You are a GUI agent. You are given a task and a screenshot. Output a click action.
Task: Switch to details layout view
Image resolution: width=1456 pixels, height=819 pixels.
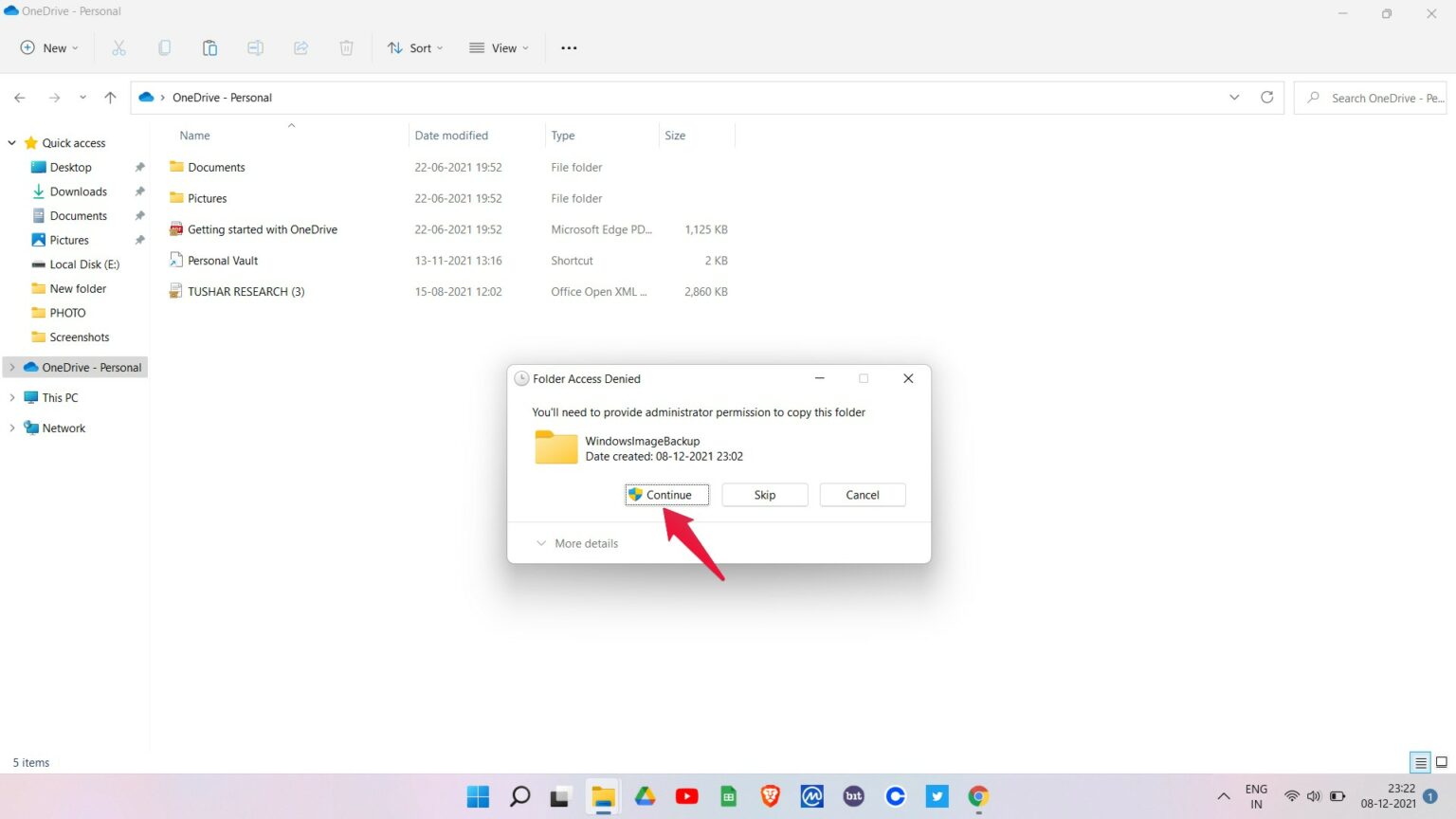pos(1419,762)
